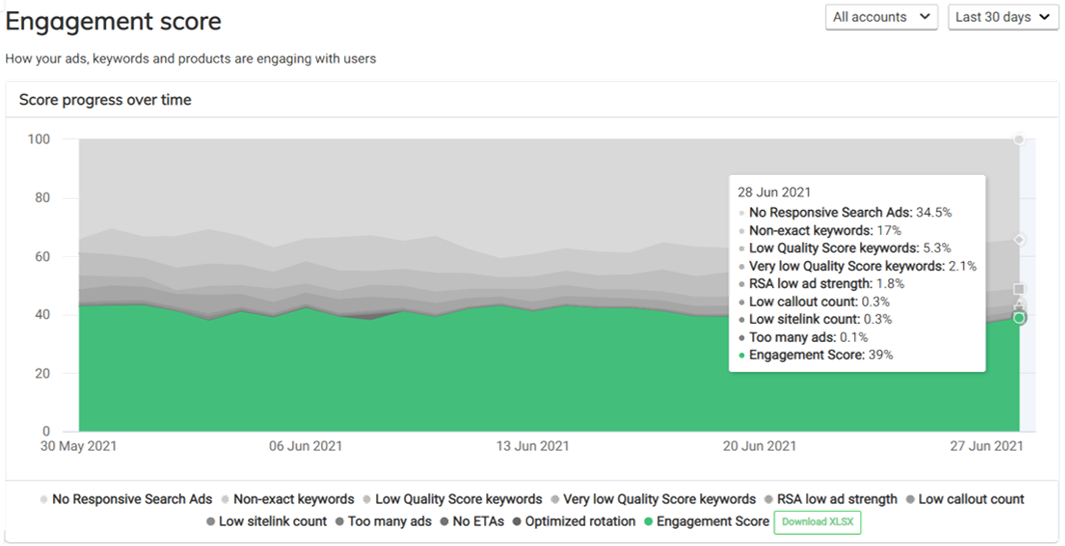Toggle Low sitelink count legend item
The width and height of the screenshot is (1065, 546).
[272, 521]
